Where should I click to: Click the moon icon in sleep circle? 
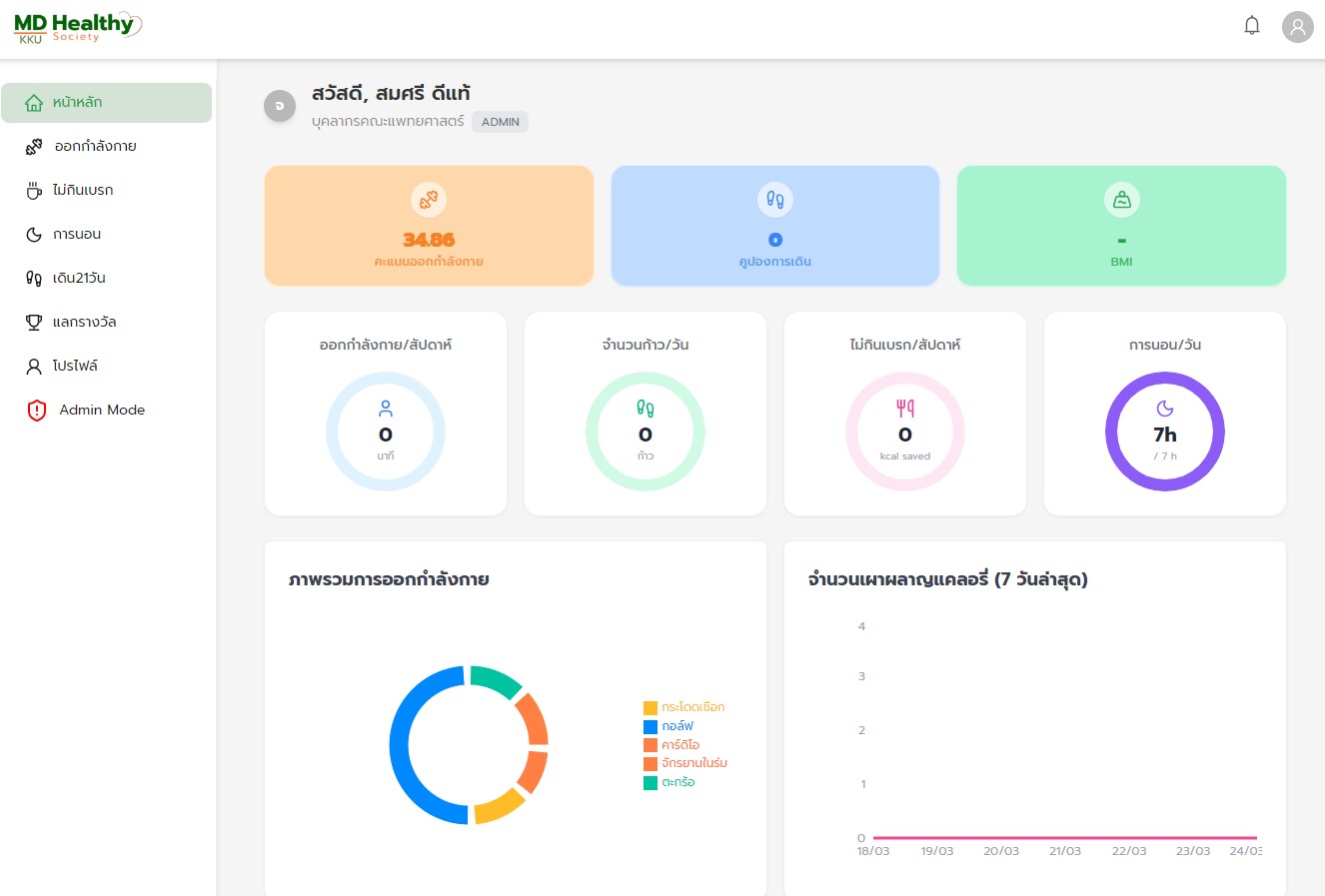click(1164, 409)
